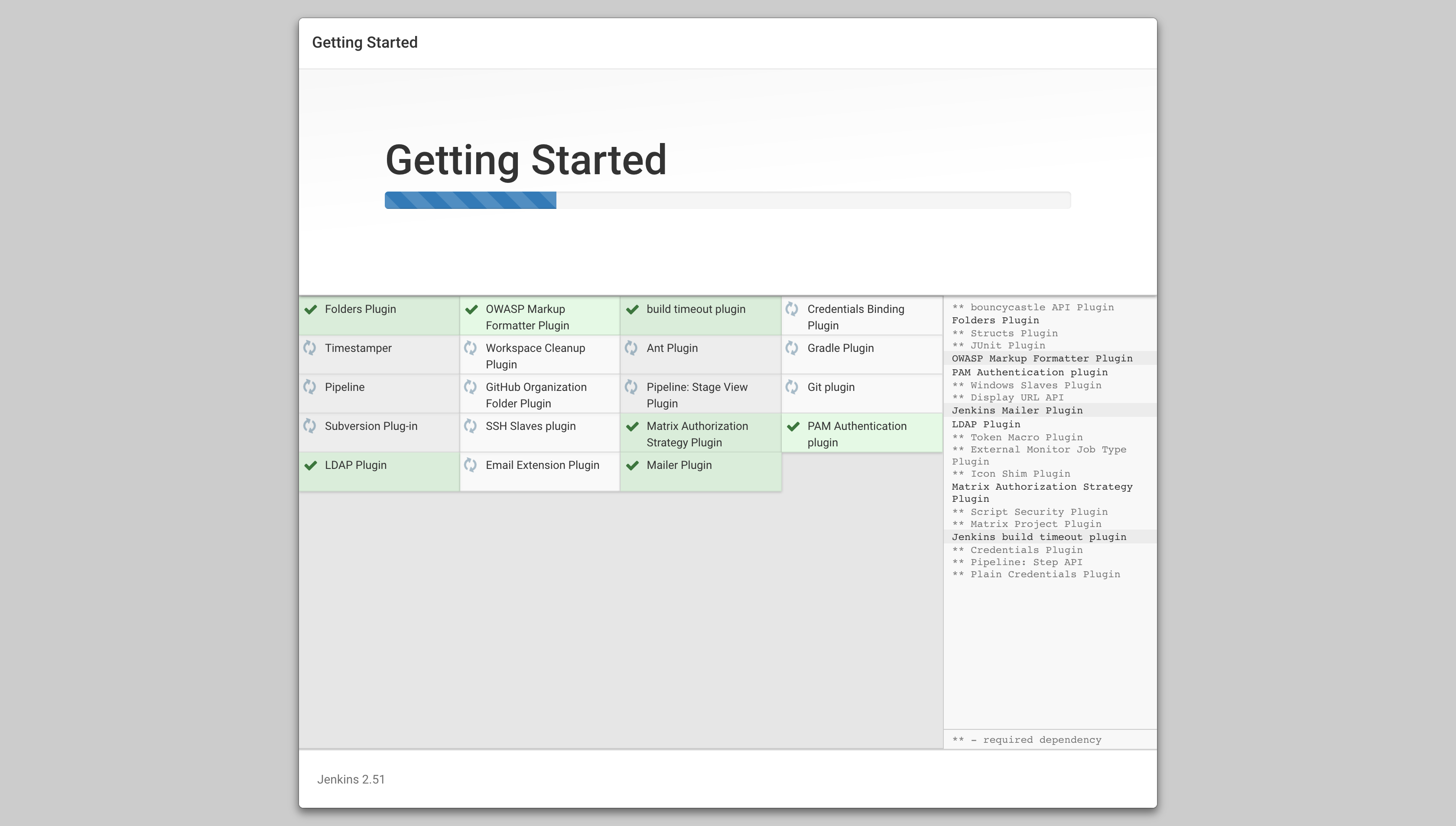Click the pending icon next to SSH Slaves plugin
Screen dimensions: 1456x826
point(471,426)
